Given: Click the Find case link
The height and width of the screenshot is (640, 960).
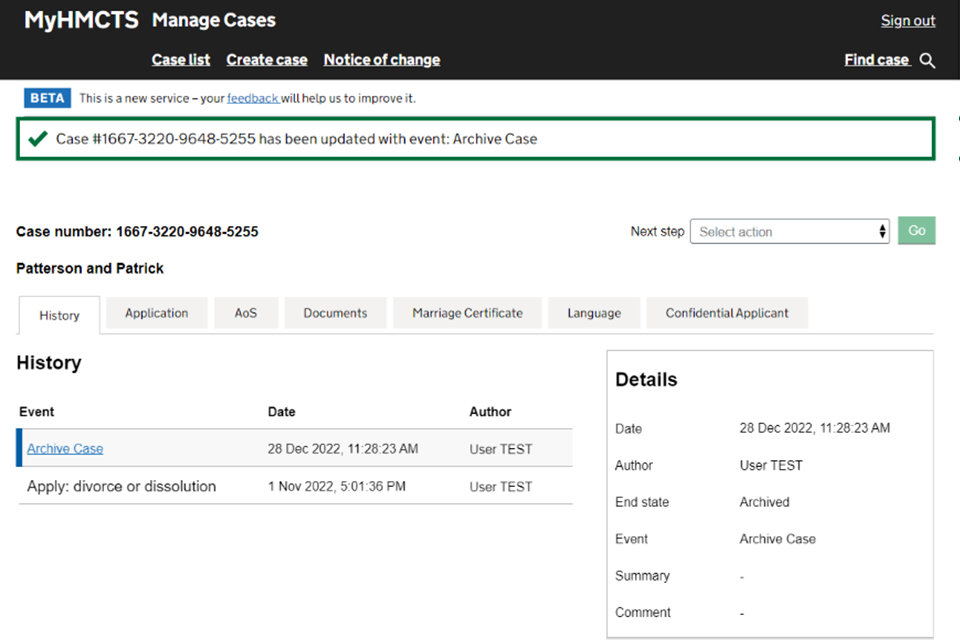Looking at the screenshot, I should coord(876,60).
